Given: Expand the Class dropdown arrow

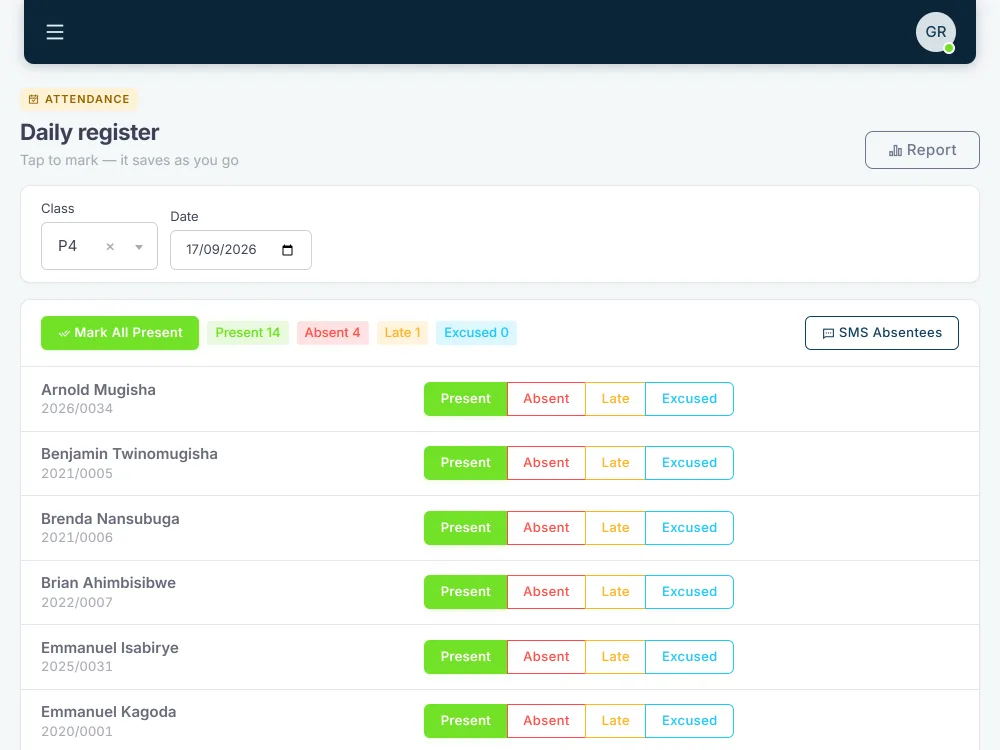Looking at the screenshot, I should tap(139, 247).
